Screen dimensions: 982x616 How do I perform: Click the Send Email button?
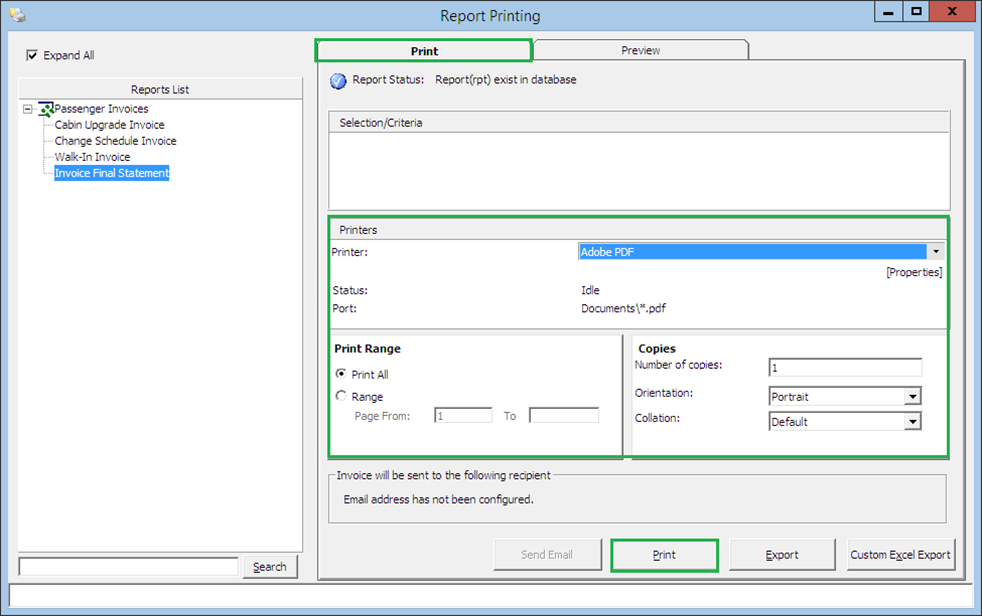(x=547, y=555)
